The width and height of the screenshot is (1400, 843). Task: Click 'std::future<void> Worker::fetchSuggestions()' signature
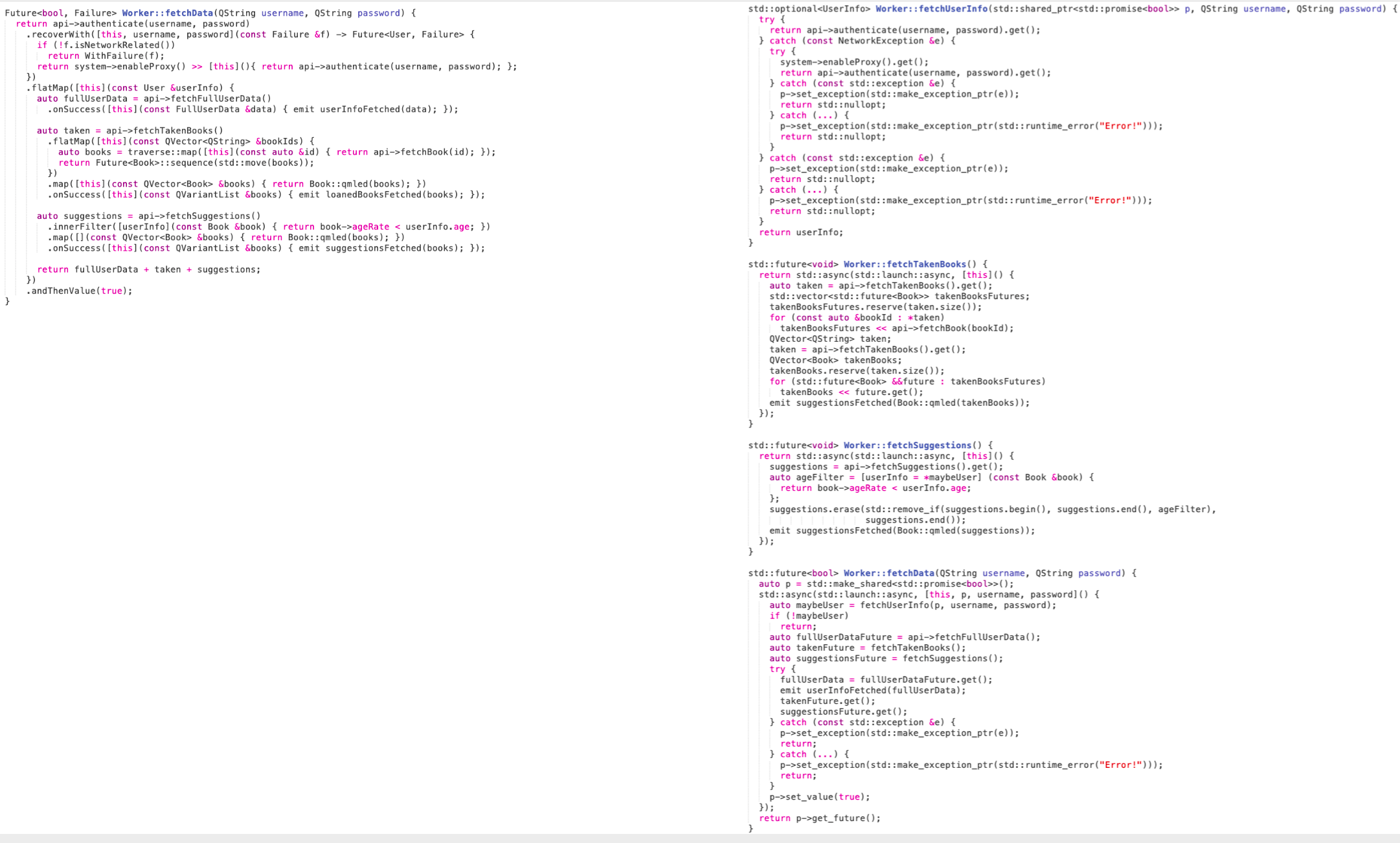point(871,445)
